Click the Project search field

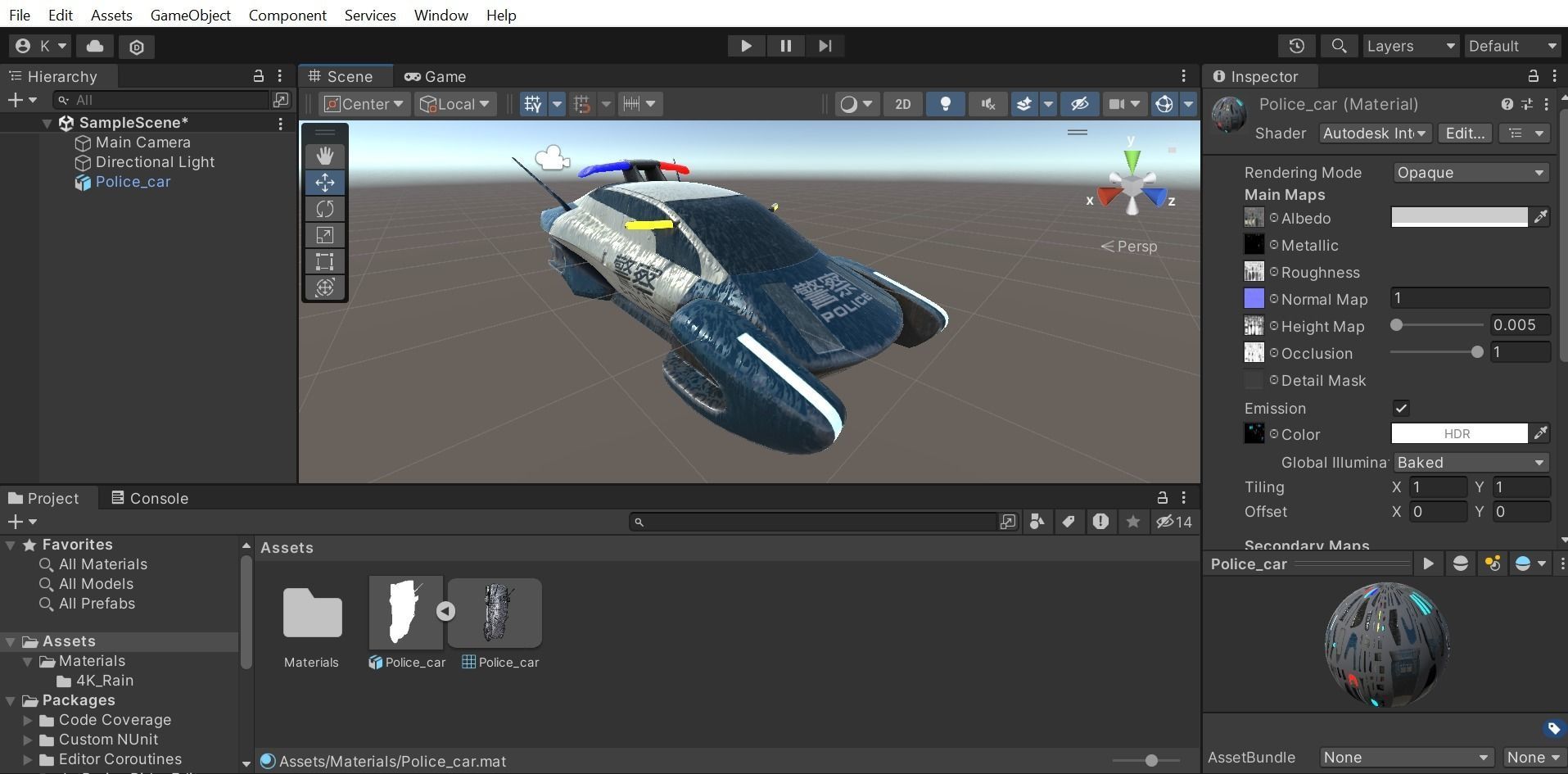point(815,522)
